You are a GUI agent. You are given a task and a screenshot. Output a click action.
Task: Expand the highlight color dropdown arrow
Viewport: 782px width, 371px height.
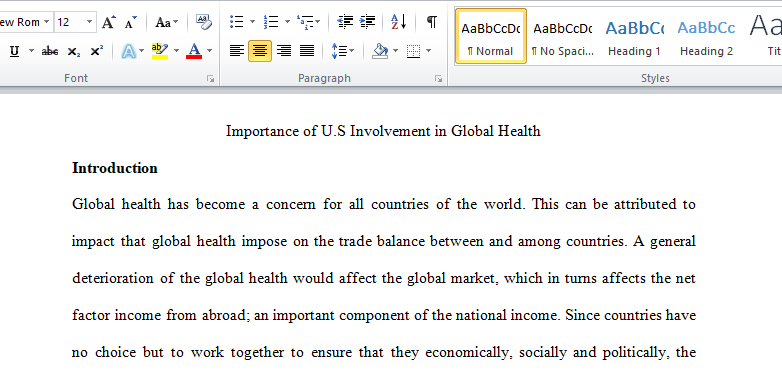176,51
